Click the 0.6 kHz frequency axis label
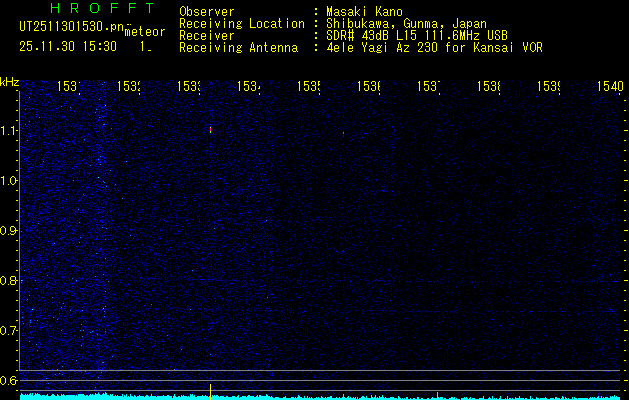Image resolution: width=629 pixels, height=400 pixels. [9, 380]
